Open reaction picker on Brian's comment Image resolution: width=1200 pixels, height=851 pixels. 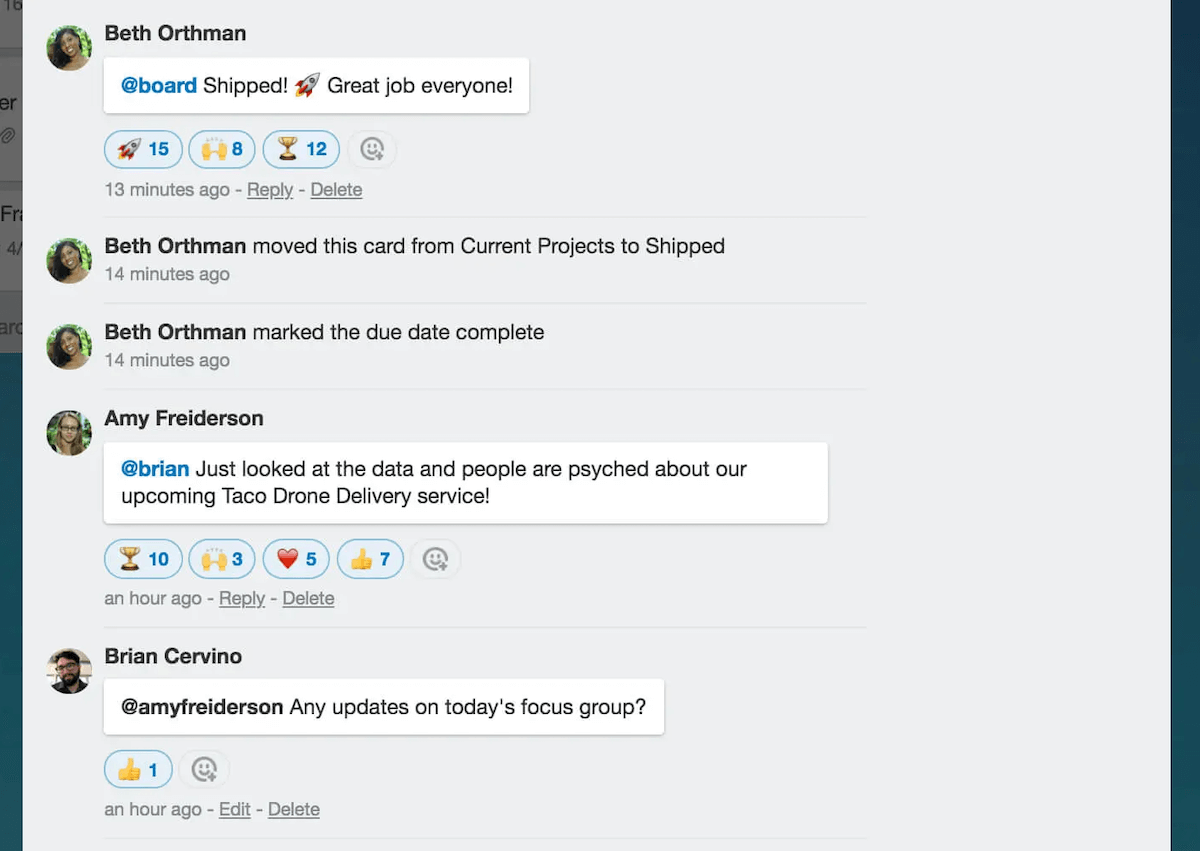(x=204, y=769)
